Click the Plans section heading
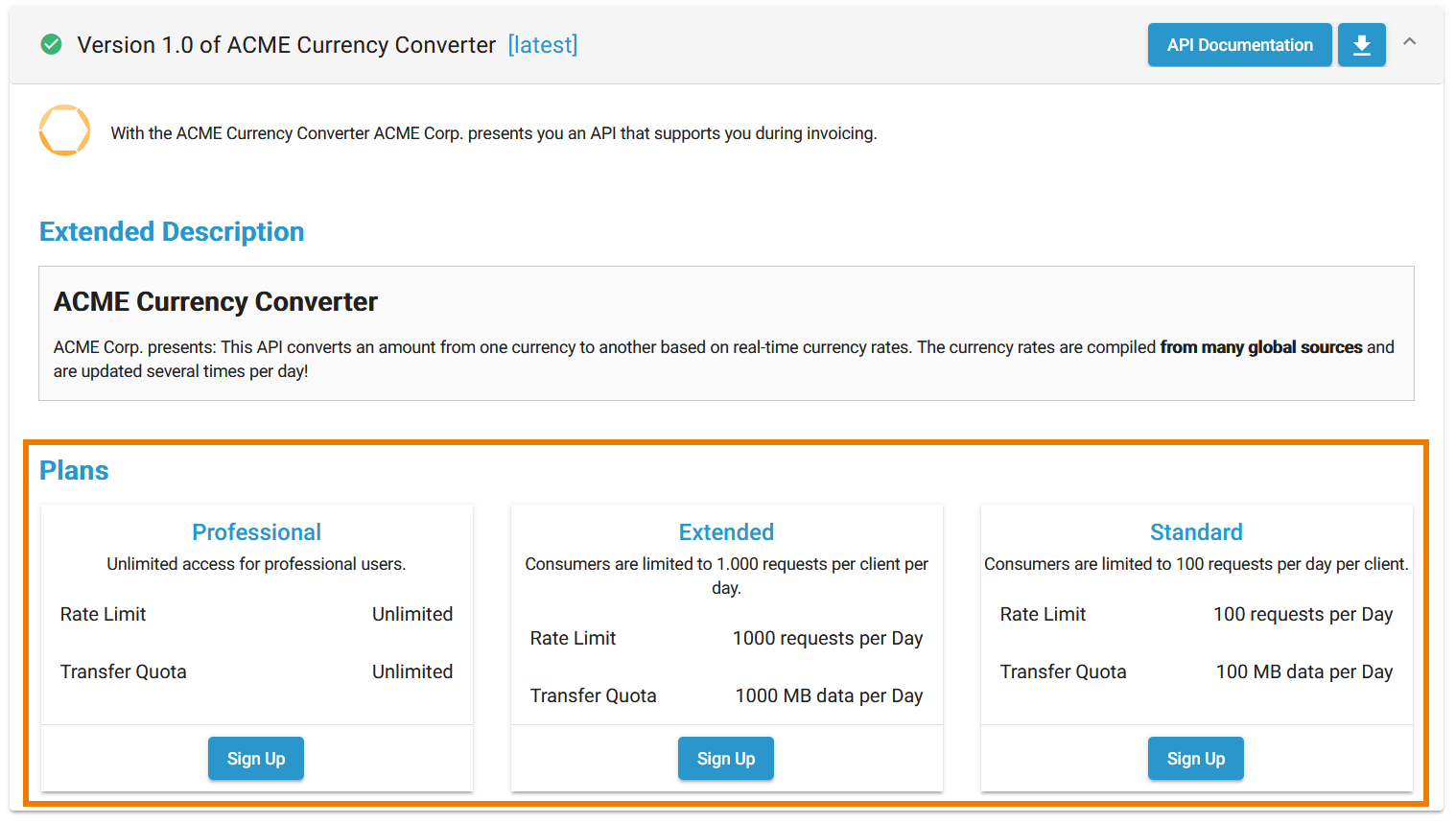 pyautogui.click(x=74, y=471)
